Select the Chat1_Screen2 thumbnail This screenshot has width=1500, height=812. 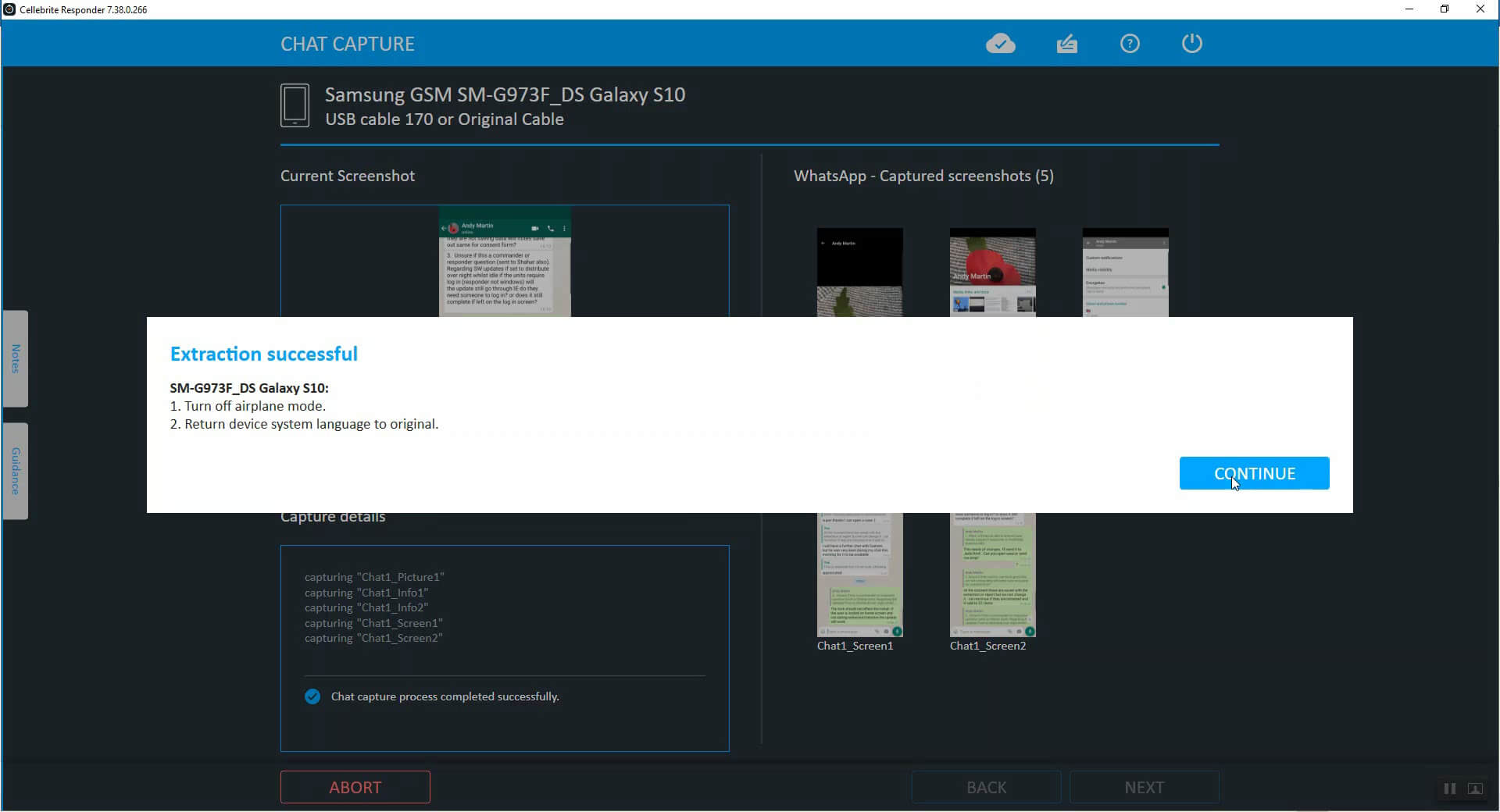(x=992, y=575)
